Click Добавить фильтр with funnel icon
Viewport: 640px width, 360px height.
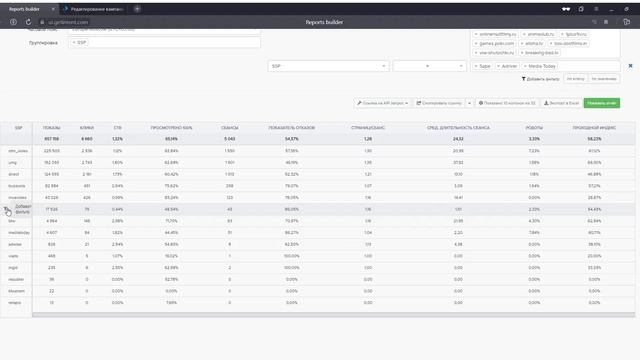tap(540, 79)
